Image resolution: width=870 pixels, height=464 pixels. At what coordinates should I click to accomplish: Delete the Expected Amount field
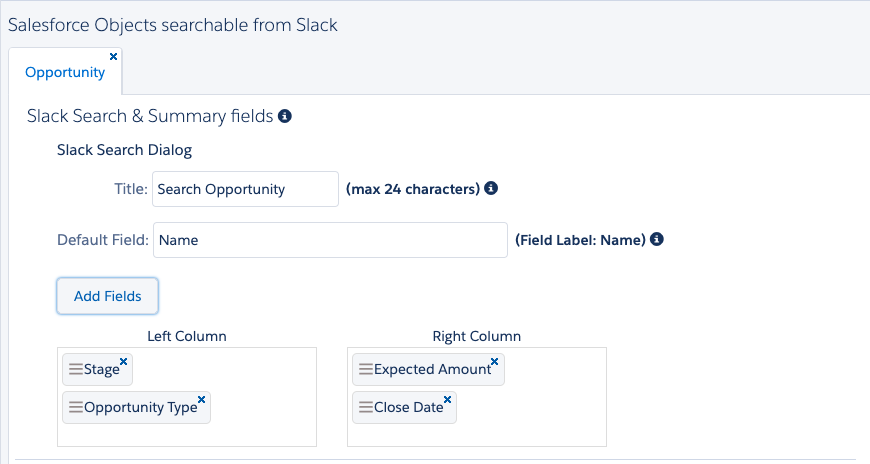pos(495,361)
